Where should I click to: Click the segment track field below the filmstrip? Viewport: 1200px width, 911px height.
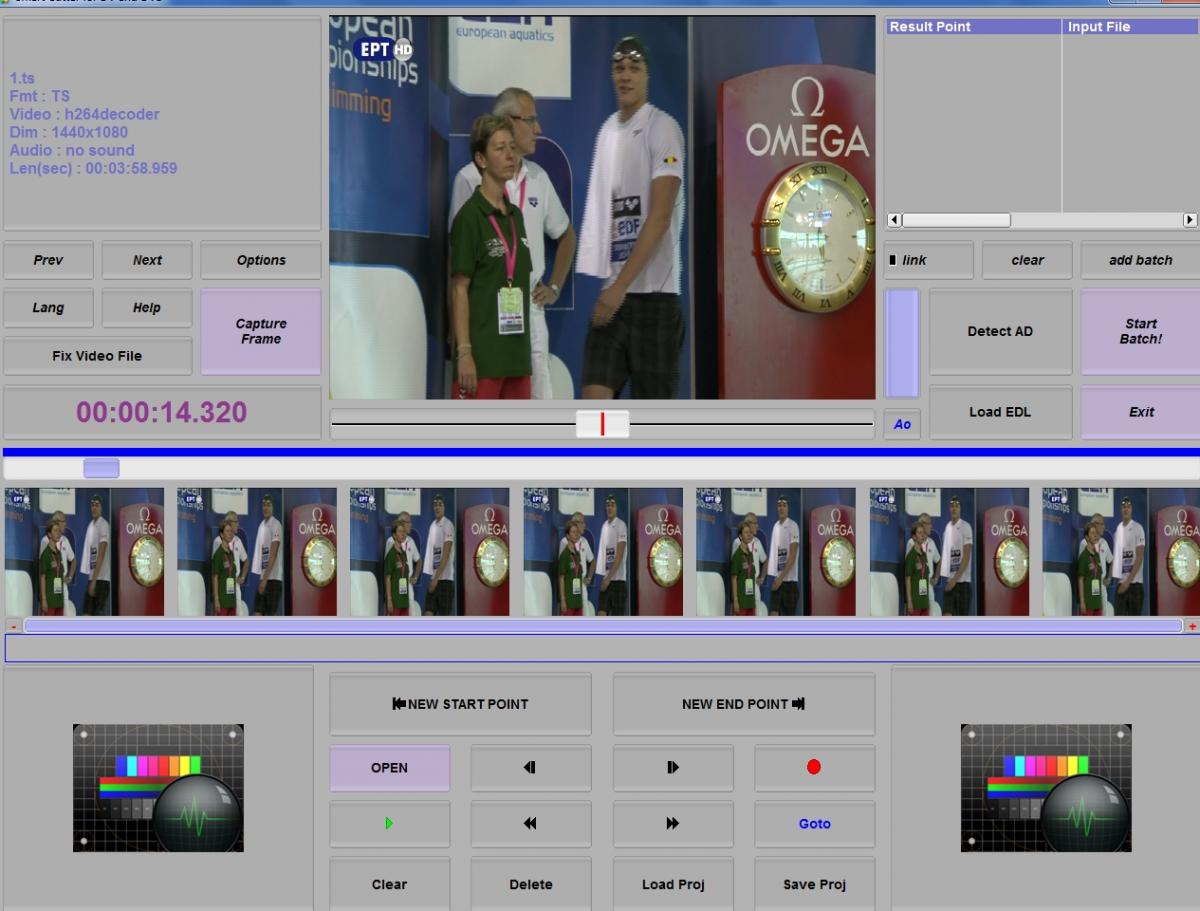[602, 648]
